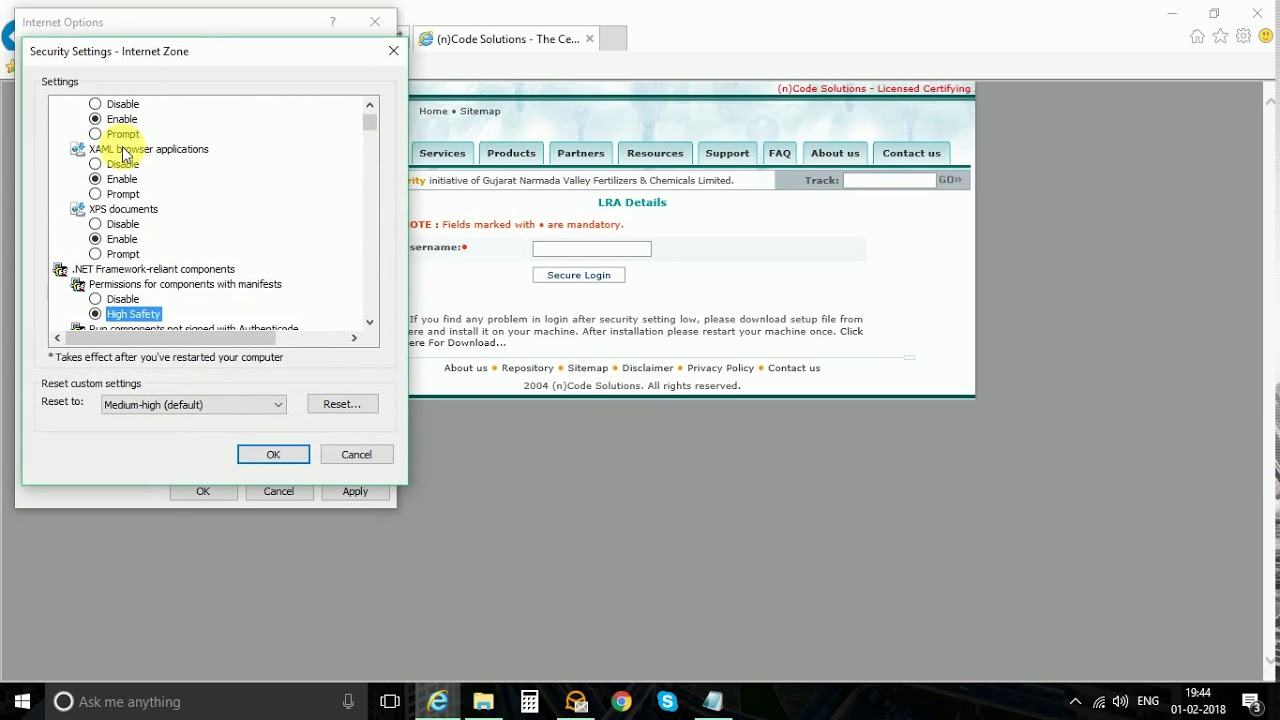Open the FAQ menu tab

point(780,153)
